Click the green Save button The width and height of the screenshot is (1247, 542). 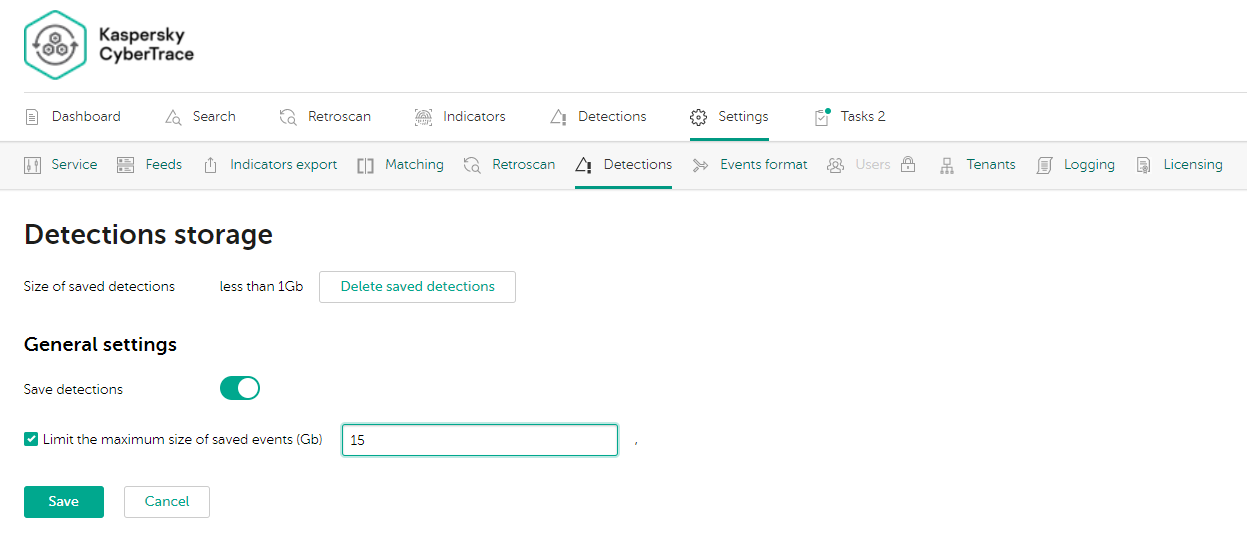64,502
